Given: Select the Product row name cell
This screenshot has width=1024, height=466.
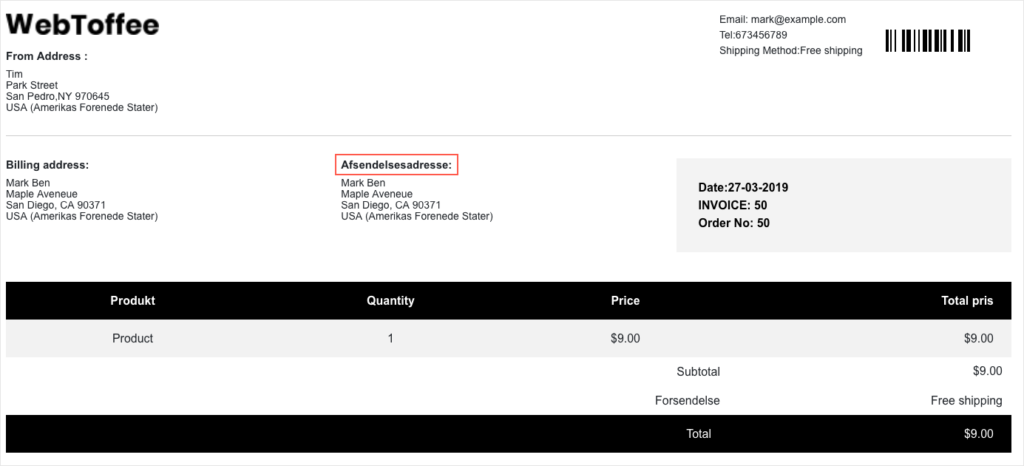Looking at the screenshot, I should 133,338.
